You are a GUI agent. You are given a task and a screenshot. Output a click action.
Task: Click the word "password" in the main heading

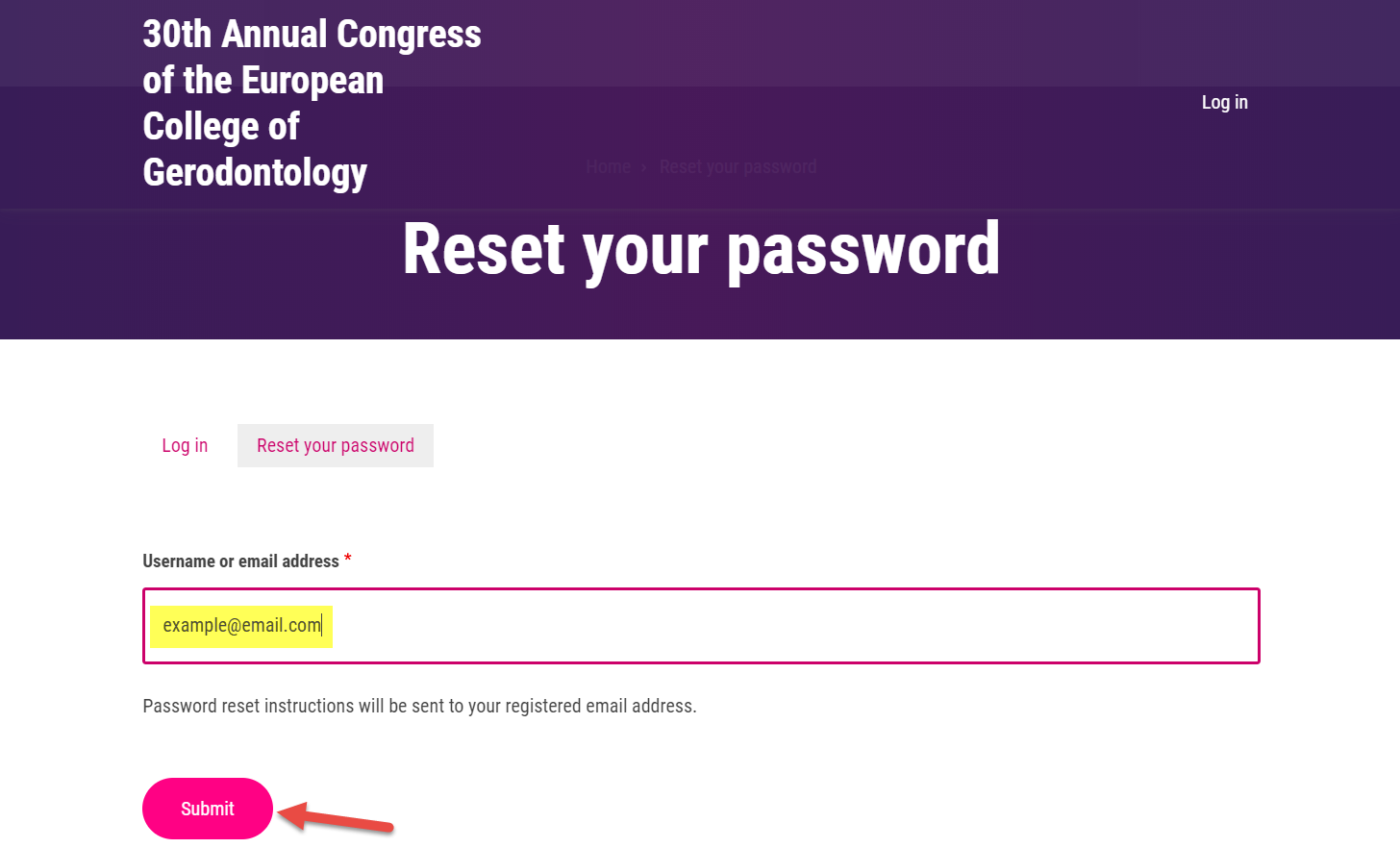click(x=862, y=249)
